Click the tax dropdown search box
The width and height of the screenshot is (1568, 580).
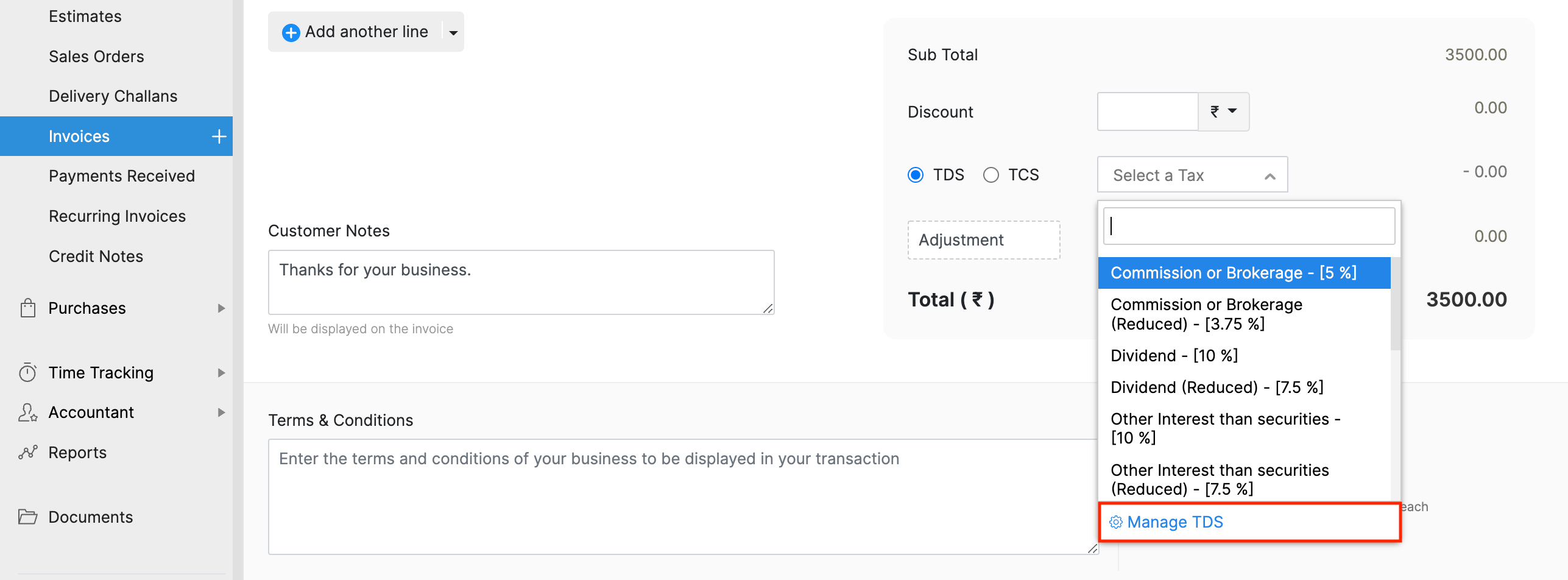point(1249,225)
